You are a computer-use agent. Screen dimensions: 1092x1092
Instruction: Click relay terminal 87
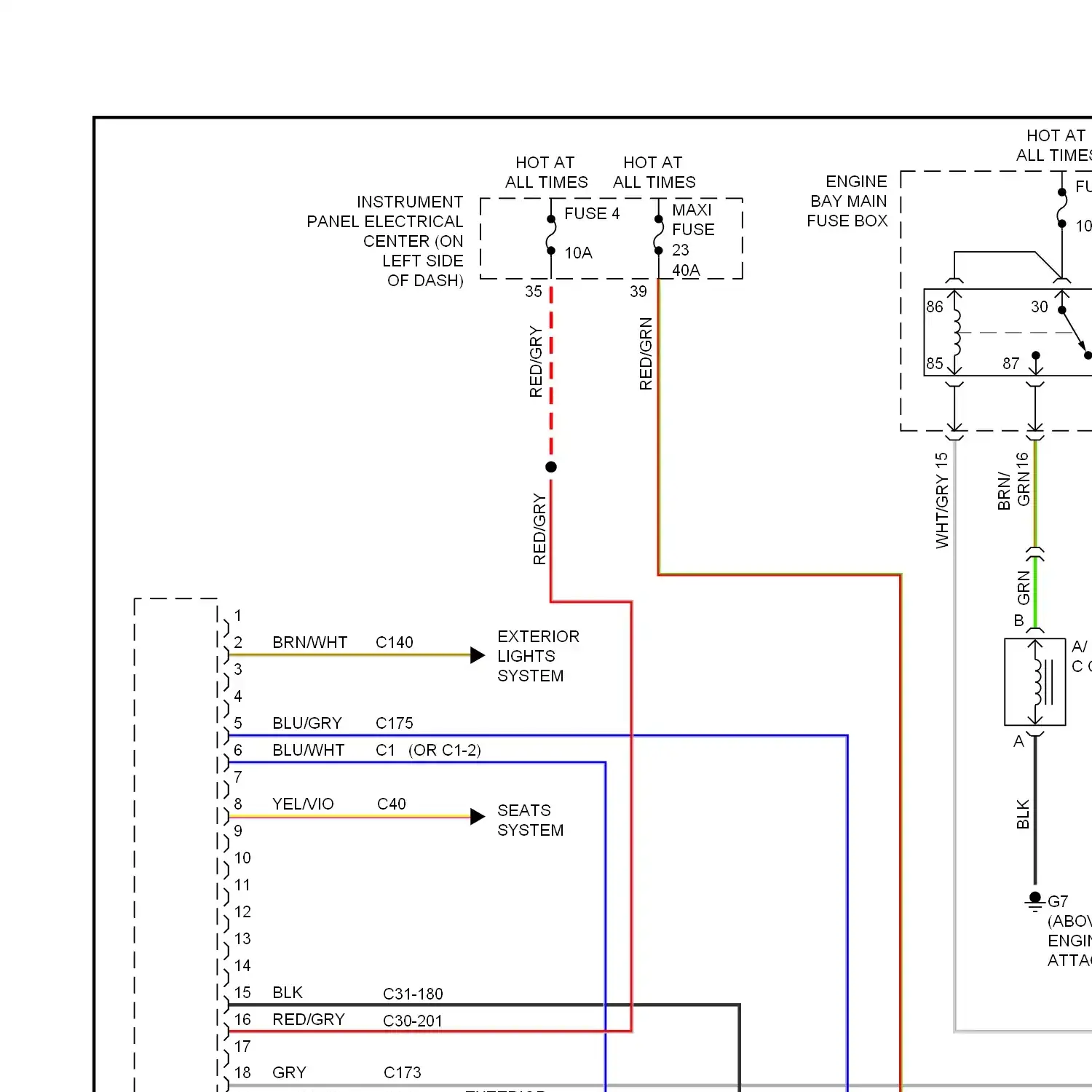pos(1011,363)
